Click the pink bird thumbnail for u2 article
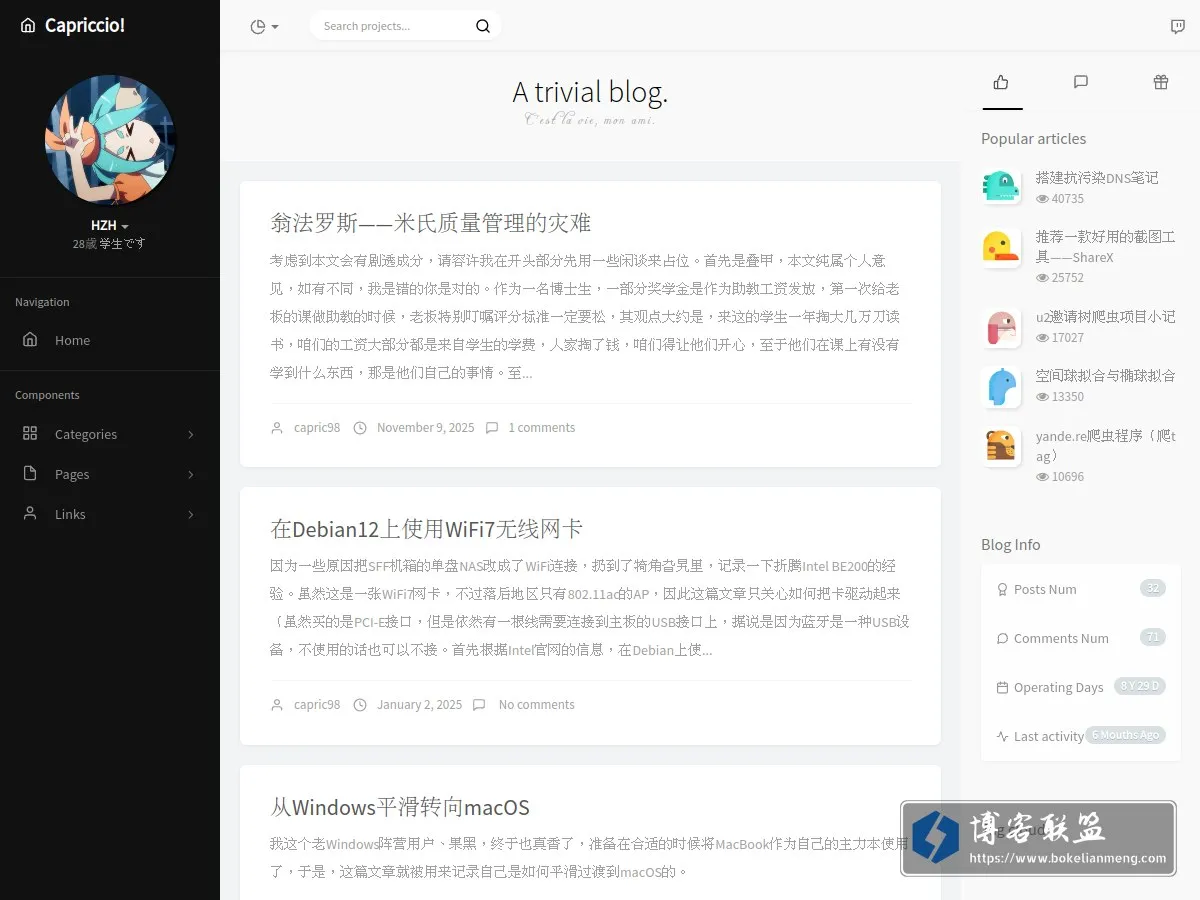The width and height of the screenshot is (1200, 900). pos(1001,328)
